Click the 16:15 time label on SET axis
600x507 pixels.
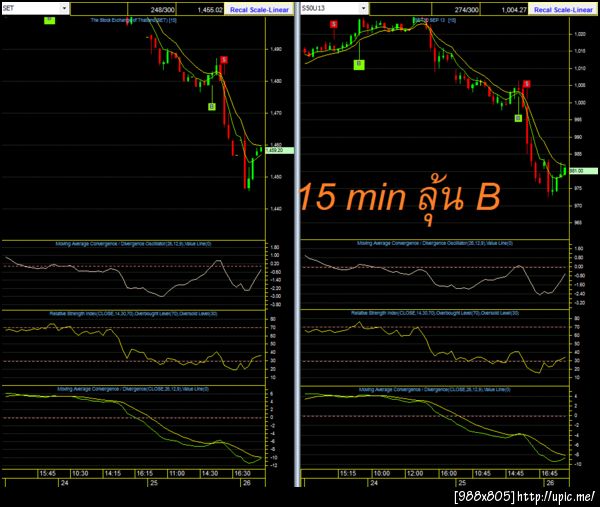click(145, 474)
